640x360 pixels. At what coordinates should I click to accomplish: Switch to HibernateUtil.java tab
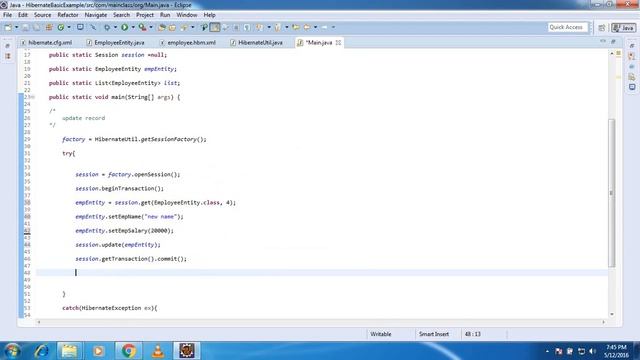click(x=256, y=42)
